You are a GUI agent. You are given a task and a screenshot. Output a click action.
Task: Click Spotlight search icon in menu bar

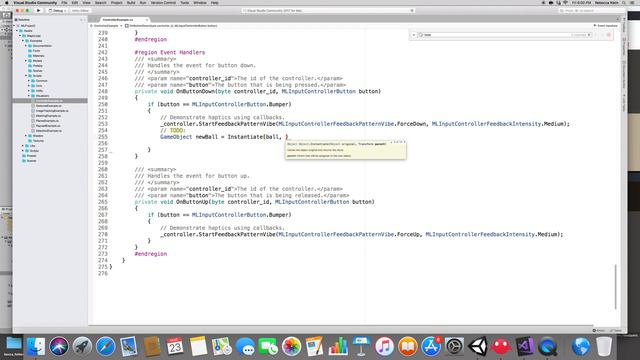624,2
